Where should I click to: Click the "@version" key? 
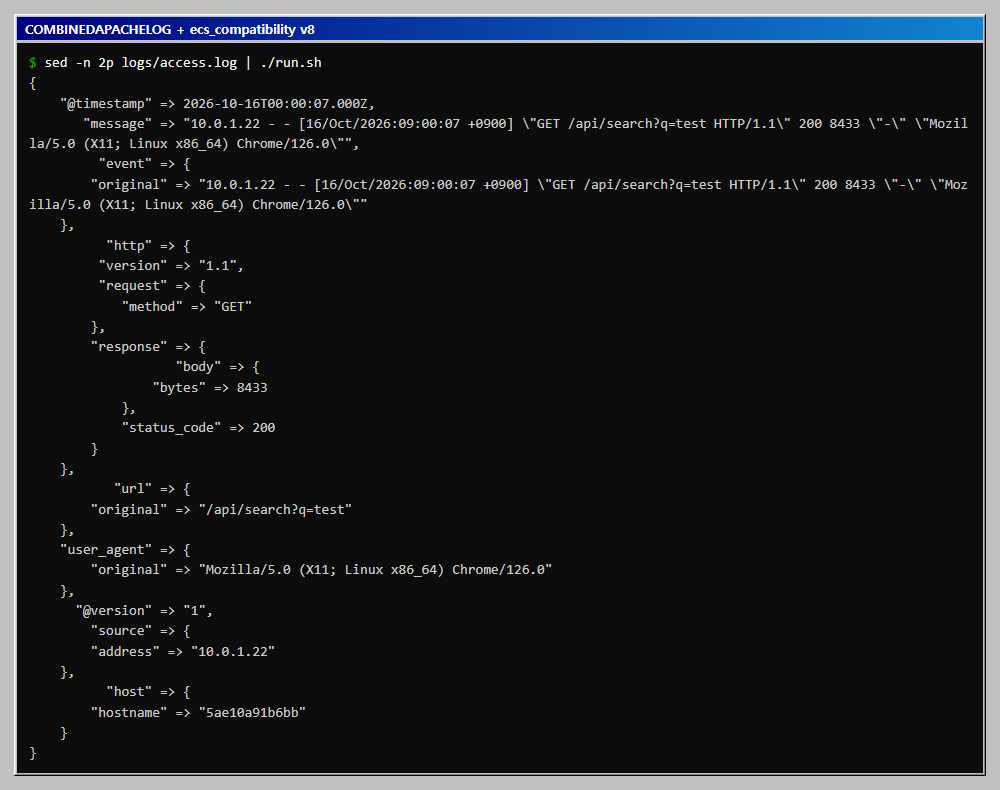pyautogui.click(x=114, y=611)
